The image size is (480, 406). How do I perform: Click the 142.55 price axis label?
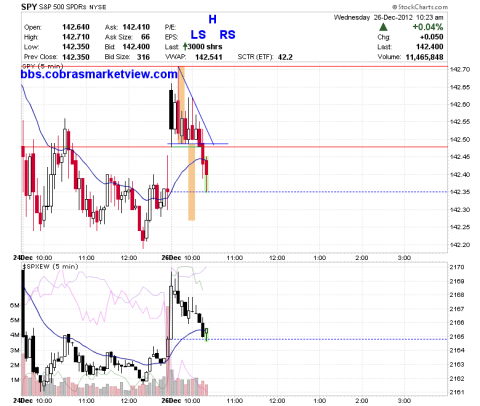tap(460, 122)
